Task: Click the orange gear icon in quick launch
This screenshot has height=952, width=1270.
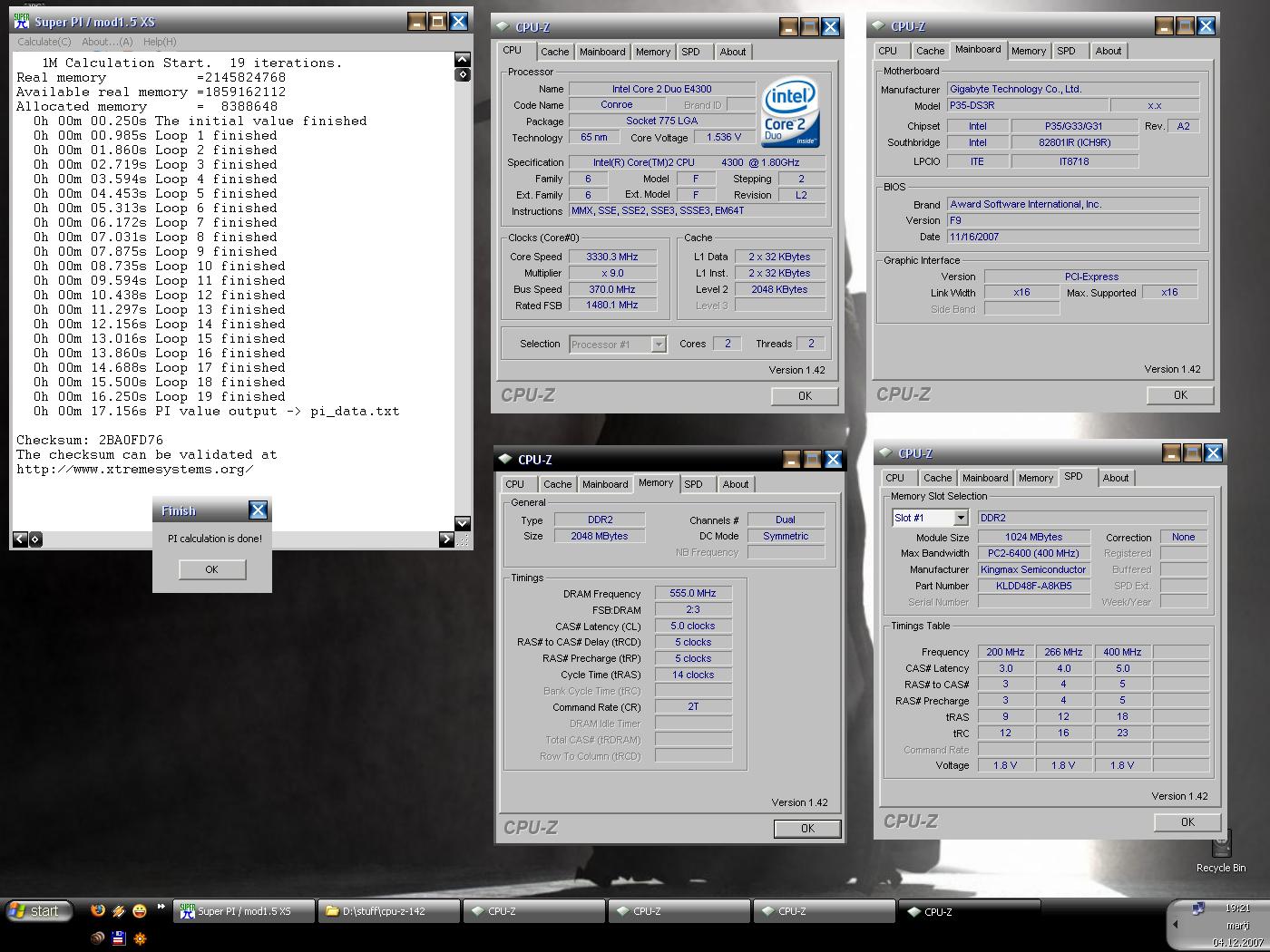Action: coord(139,938)
